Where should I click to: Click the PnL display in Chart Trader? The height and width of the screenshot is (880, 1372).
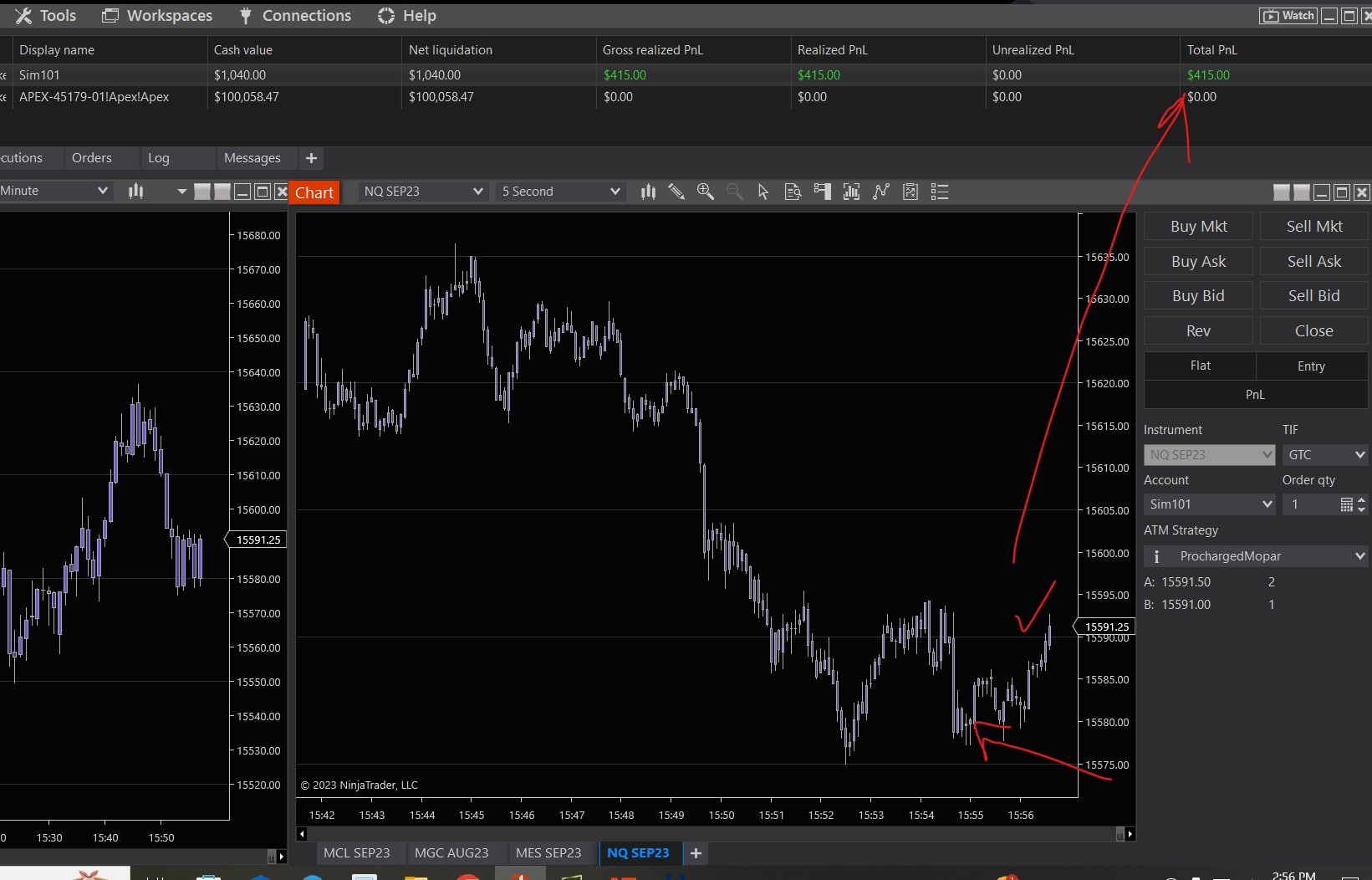[x=1256, y=395]
